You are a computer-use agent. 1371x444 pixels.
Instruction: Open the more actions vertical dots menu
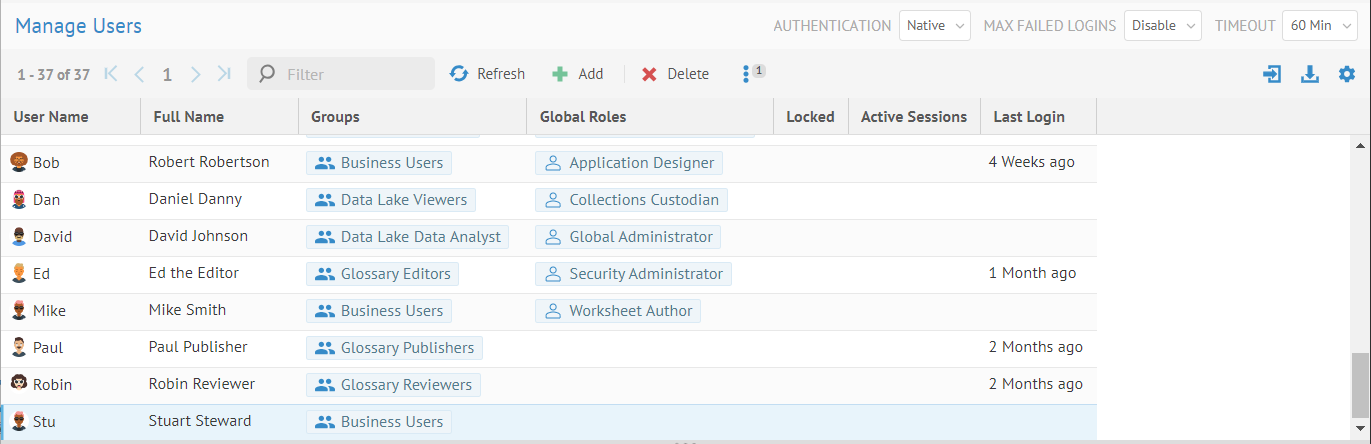pos(746,74)
